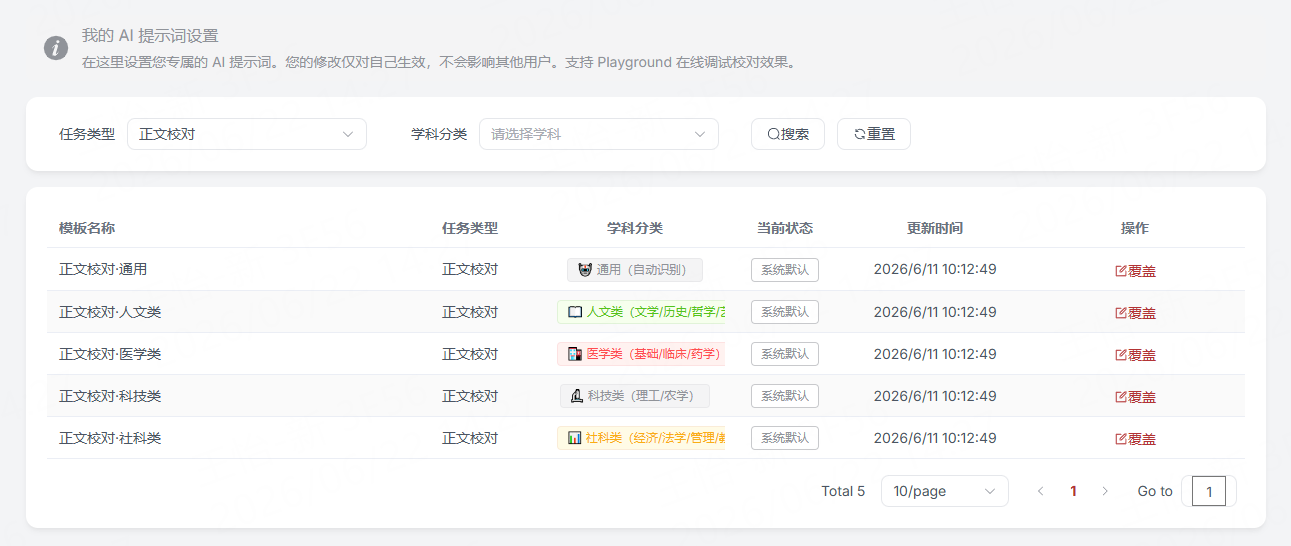Click the 操作 column header

(x=1135, y=228)
